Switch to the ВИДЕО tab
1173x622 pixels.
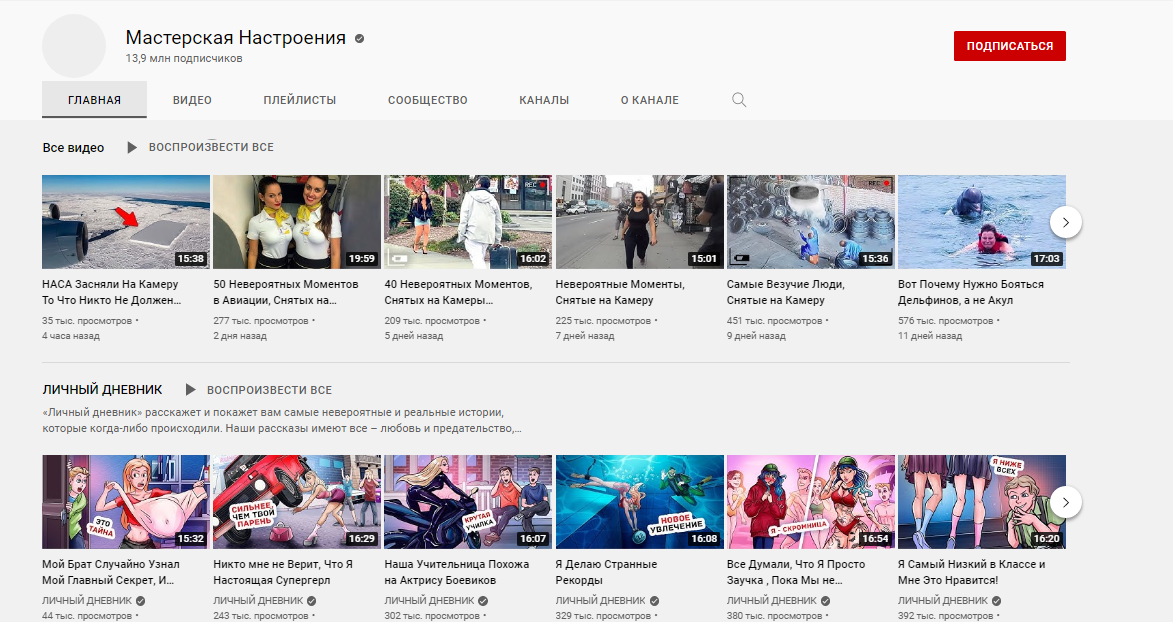[x=192, y=100]
